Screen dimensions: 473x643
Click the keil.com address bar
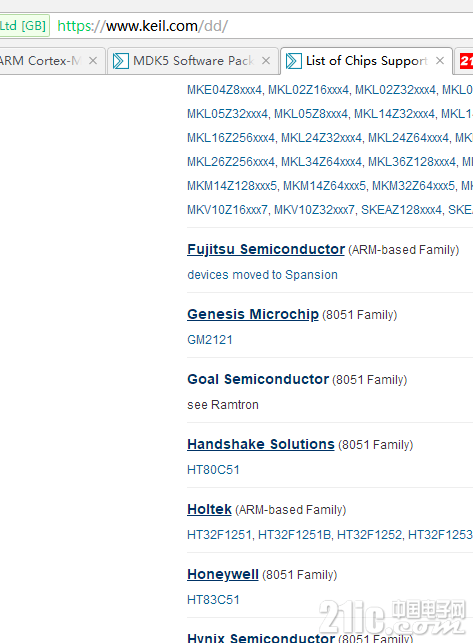click(x=263, y=26)
